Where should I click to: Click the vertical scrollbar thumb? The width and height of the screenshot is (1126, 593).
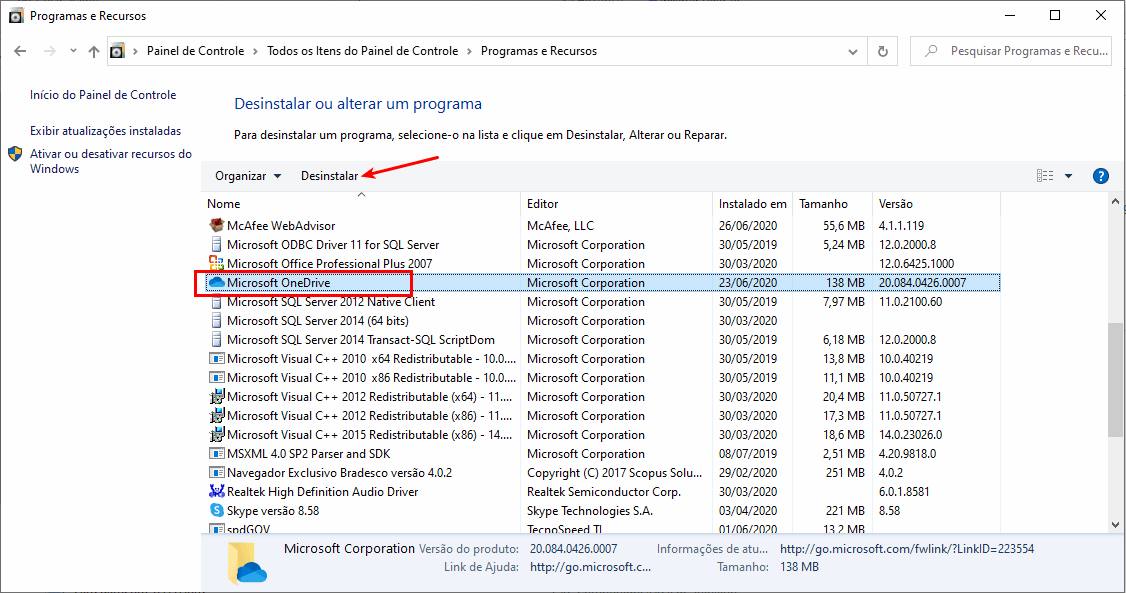click(1115, 378)
